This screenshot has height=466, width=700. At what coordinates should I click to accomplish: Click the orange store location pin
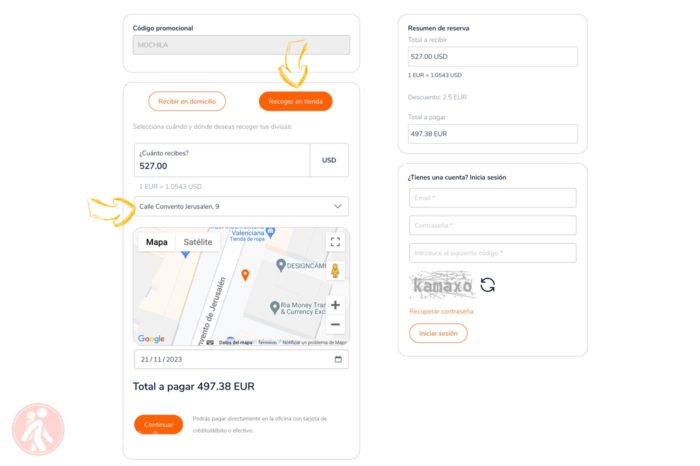point(245,275)
